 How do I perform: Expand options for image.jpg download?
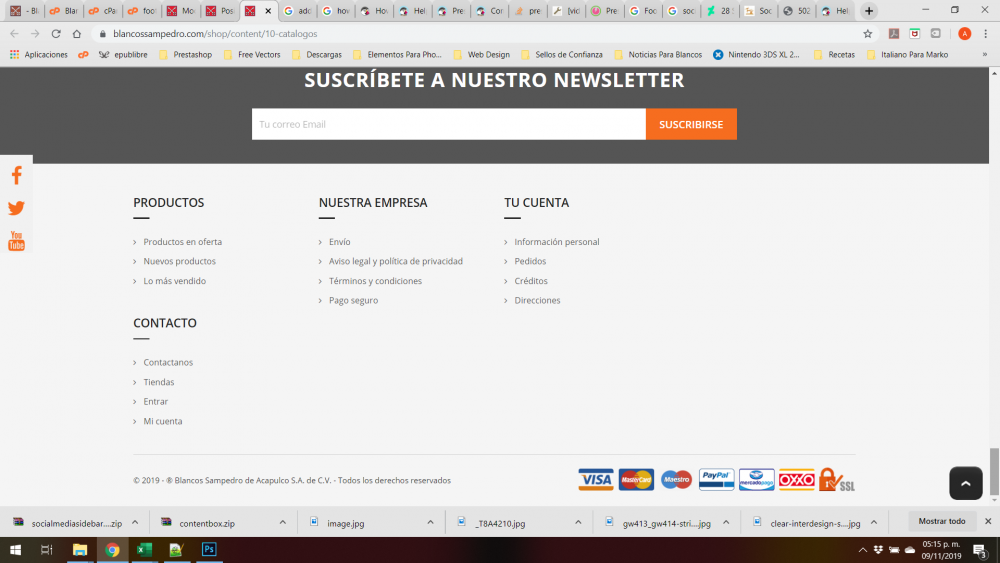[x=430, y=522]
